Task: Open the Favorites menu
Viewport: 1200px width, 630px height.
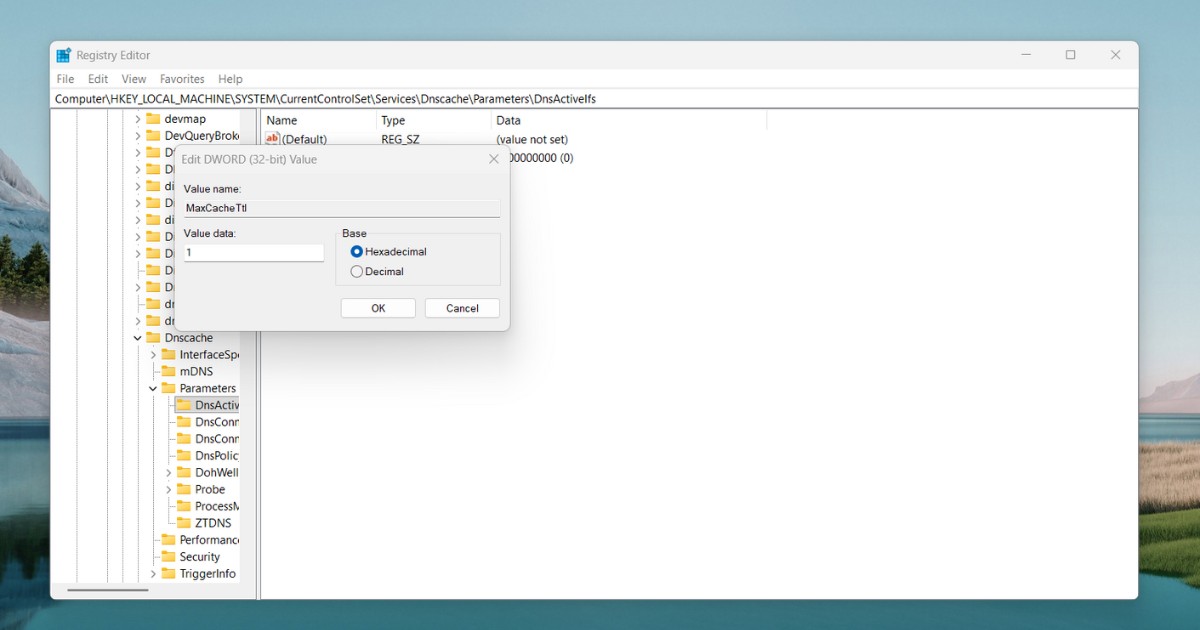Action: coord(182,78)
